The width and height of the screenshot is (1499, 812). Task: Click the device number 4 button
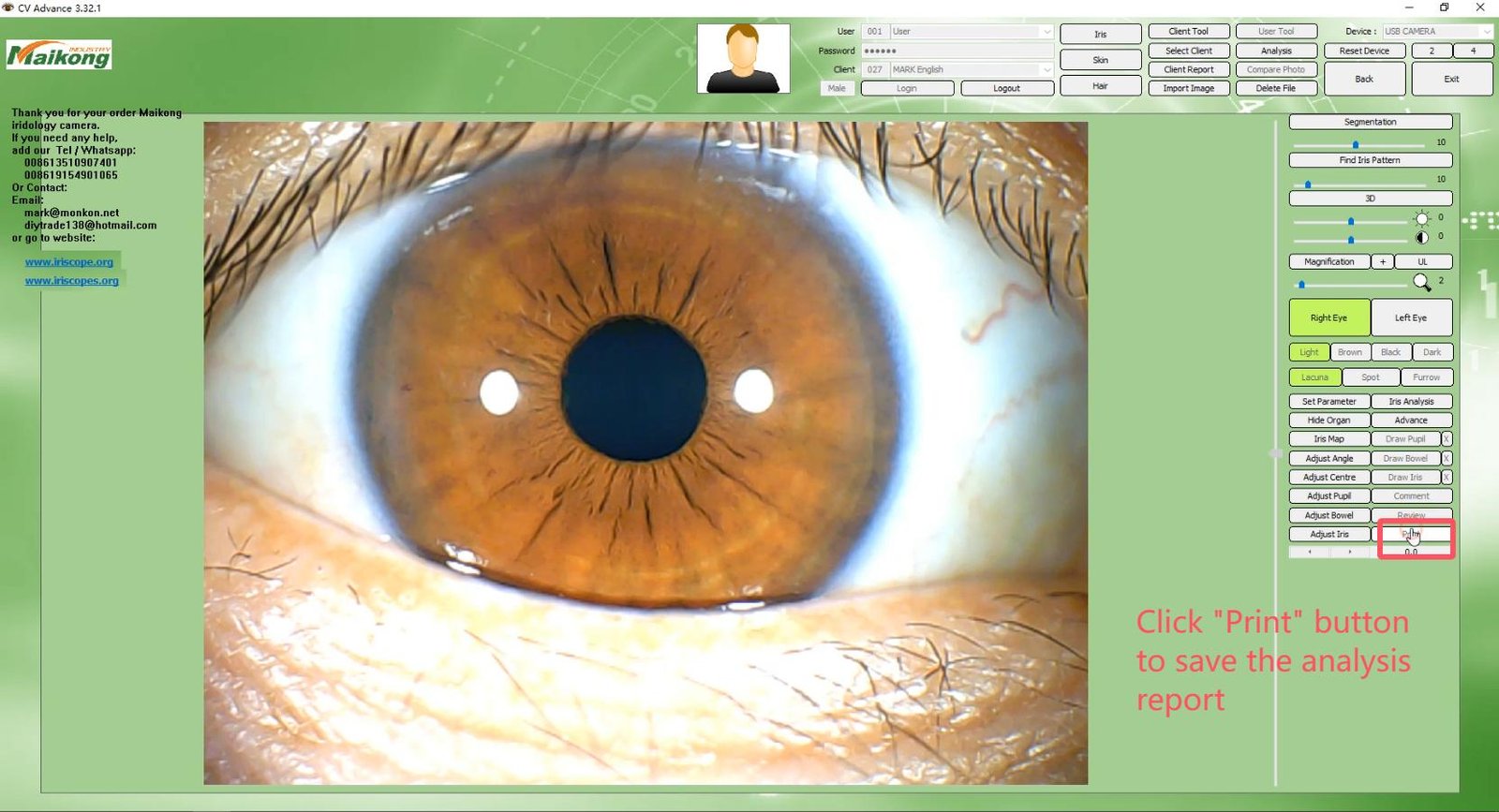[1473, 51]
